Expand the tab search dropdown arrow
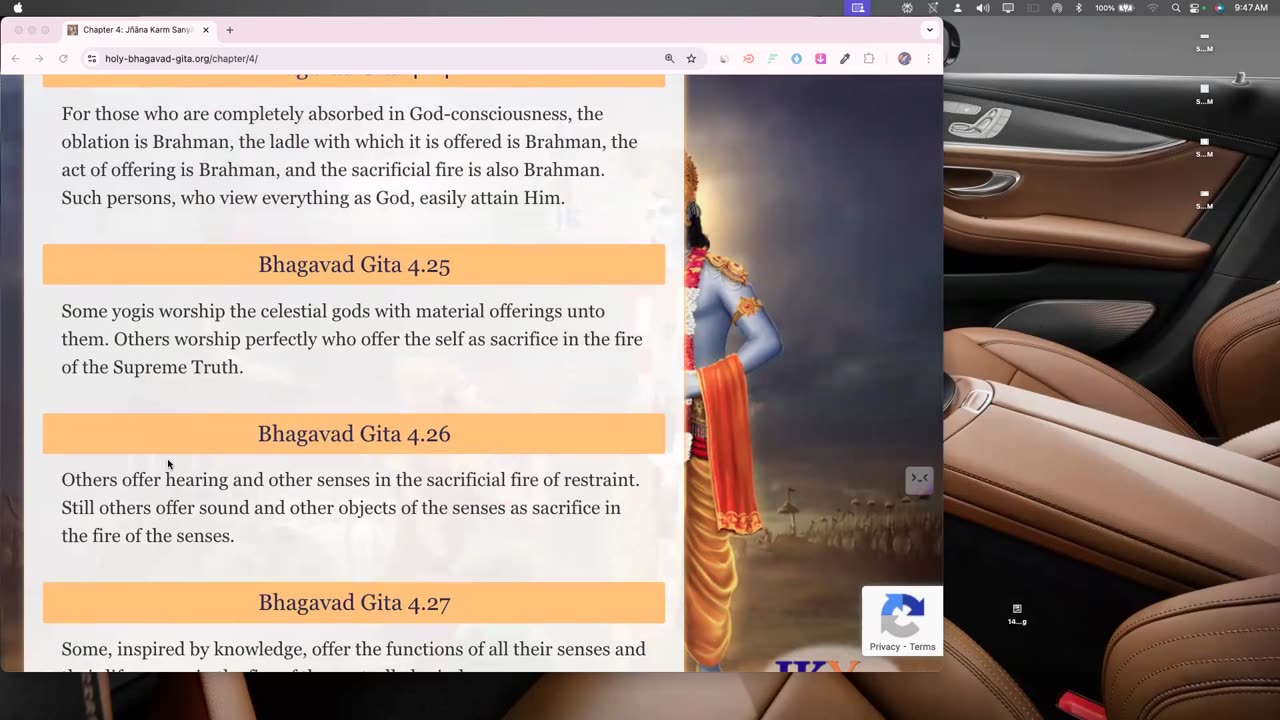Screen dimensions: 1280x720 (929, 30)
